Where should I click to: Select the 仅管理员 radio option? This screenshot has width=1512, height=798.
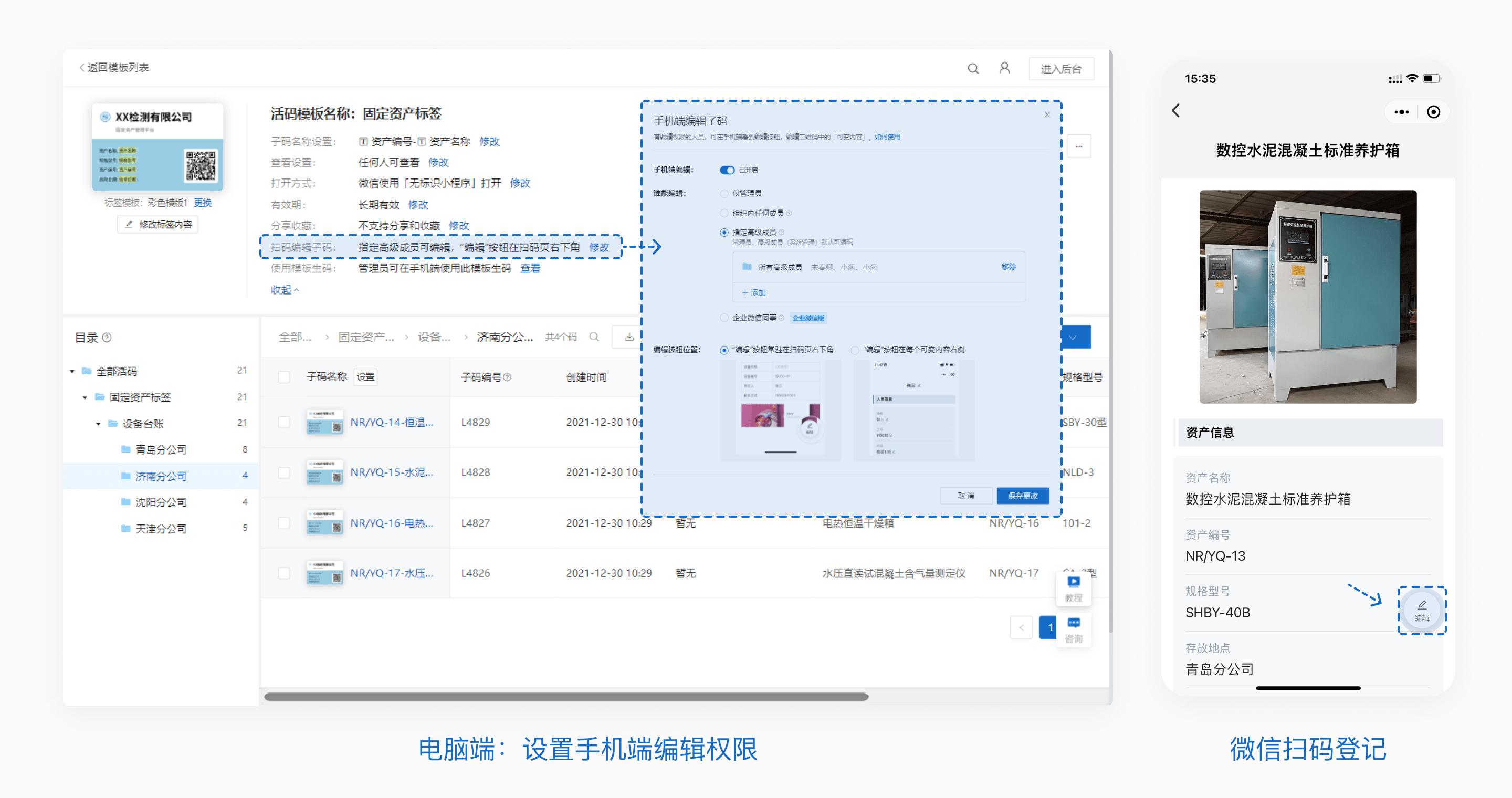[x=724, y=193]
